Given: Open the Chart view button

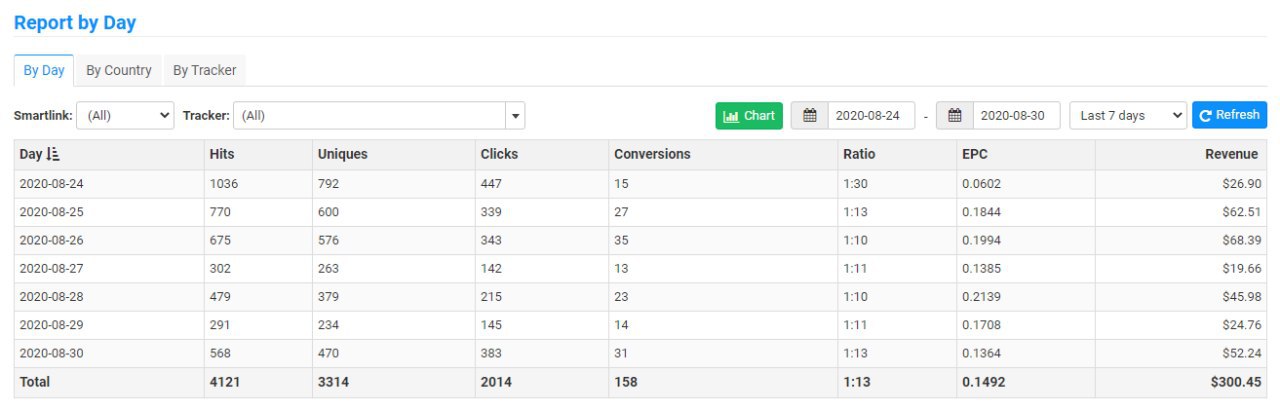Looking at the screenshot, I should (749, 116).
